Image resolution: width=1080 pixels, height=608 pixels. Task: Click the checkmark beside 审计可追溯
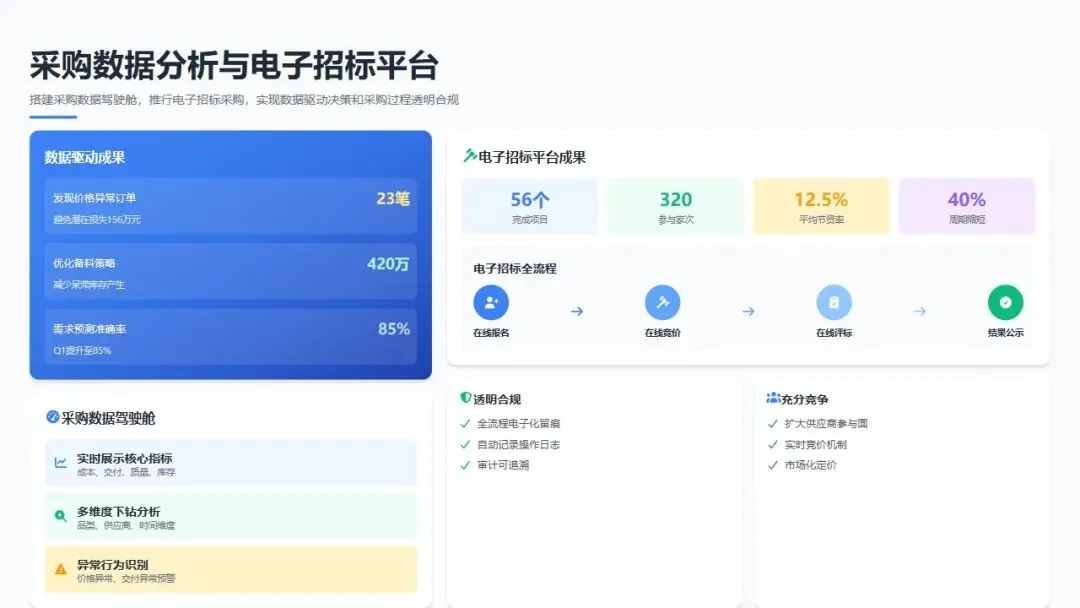click(465, 465)
